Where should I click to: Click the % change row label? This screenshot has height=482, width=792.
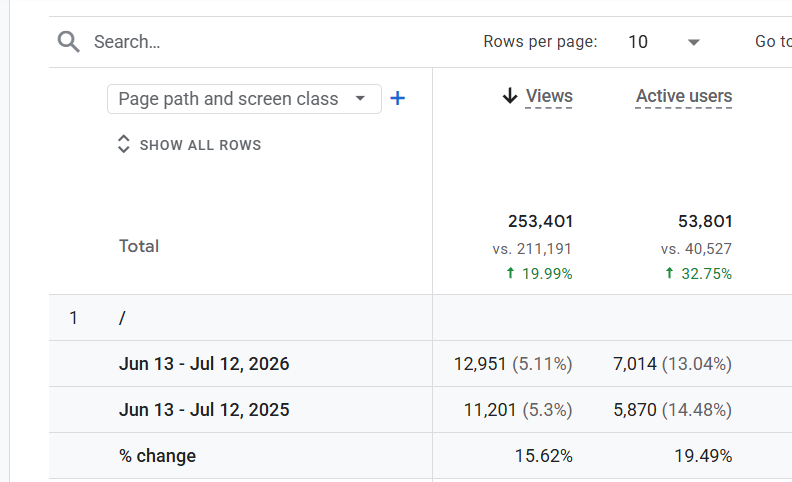(157, 456)
